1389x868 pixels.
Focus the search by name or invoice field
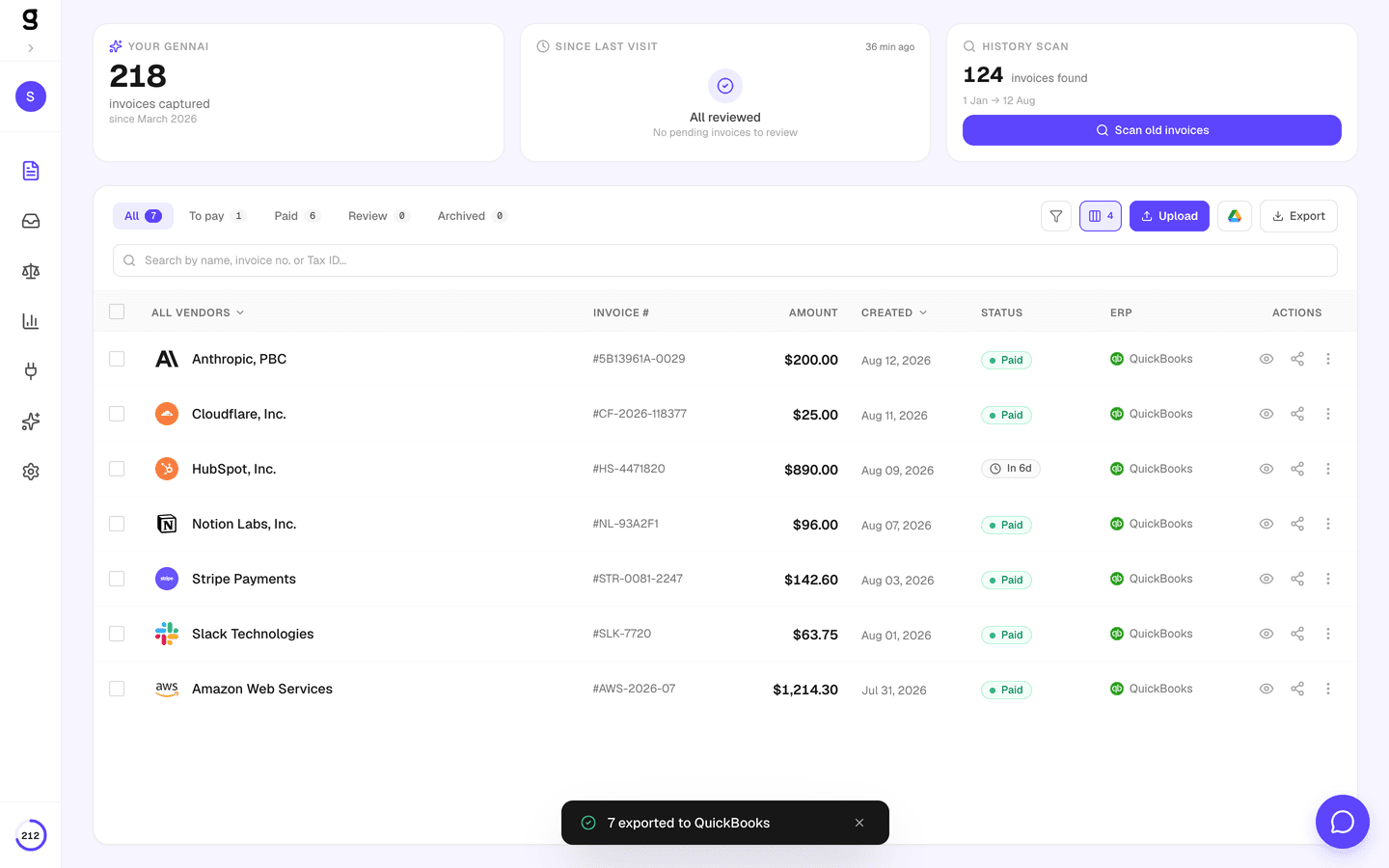click(725, 260)
